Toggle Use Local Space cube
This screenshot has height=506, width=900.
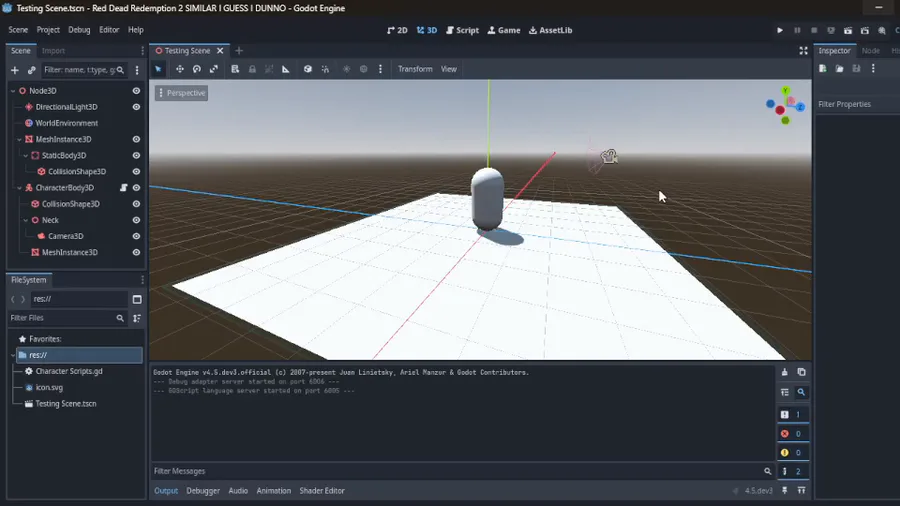(x=308, y=69)
